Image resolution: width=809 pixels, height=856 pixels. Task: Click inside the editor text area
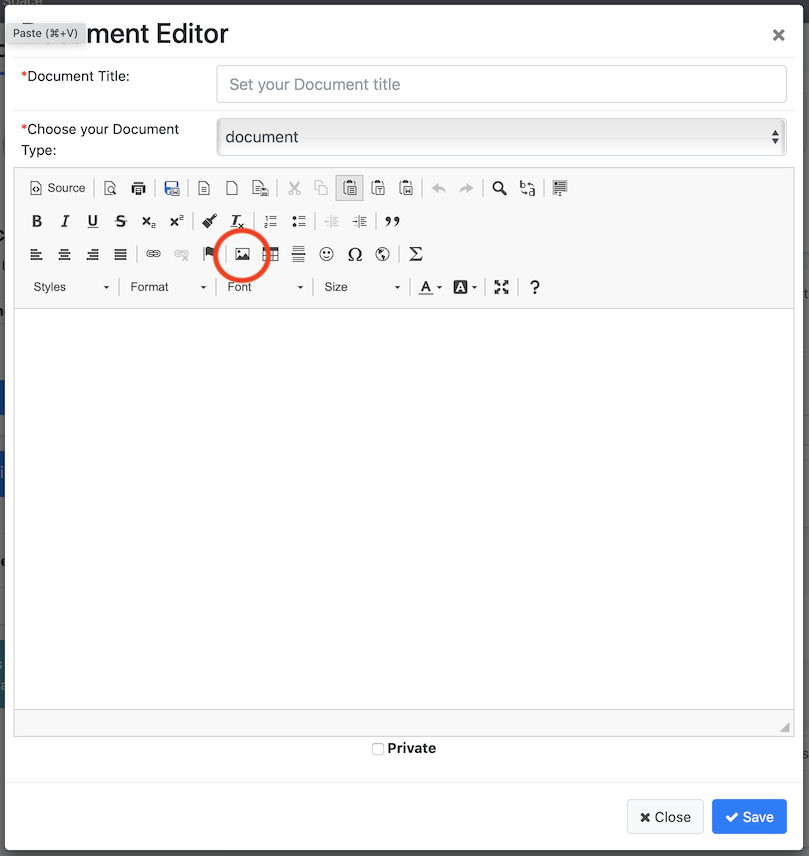tap(404, 509)
